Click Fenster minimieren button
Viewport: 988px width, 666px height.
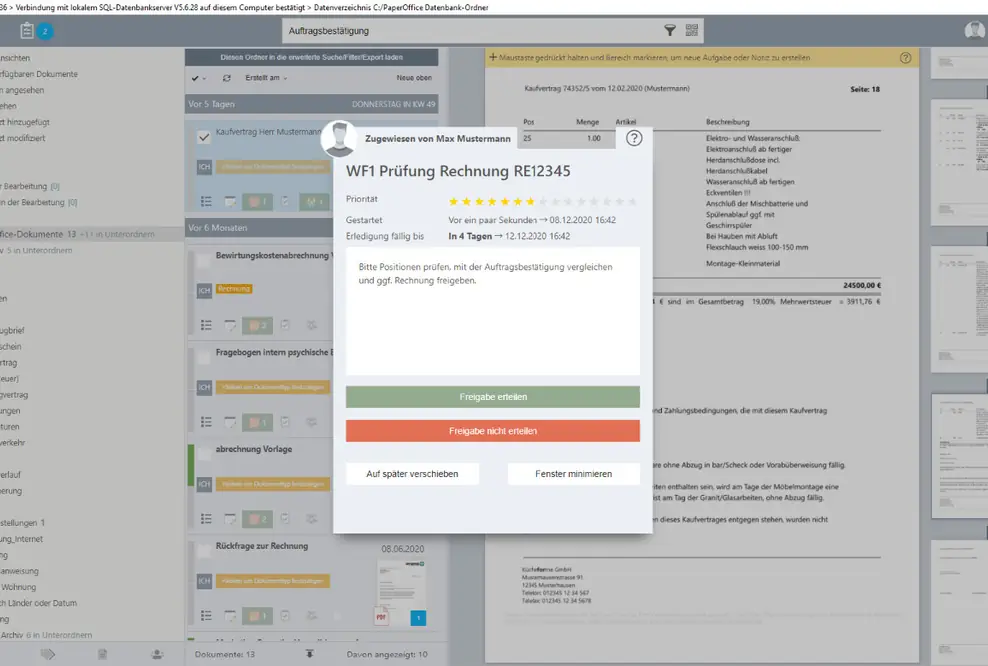(x=573, y=474)
